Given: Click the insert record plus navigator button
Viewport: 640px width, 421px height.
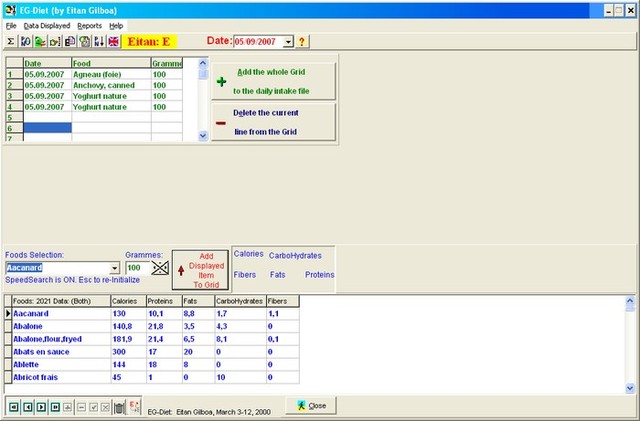Looking at the screenshot, I should (68, 407).
